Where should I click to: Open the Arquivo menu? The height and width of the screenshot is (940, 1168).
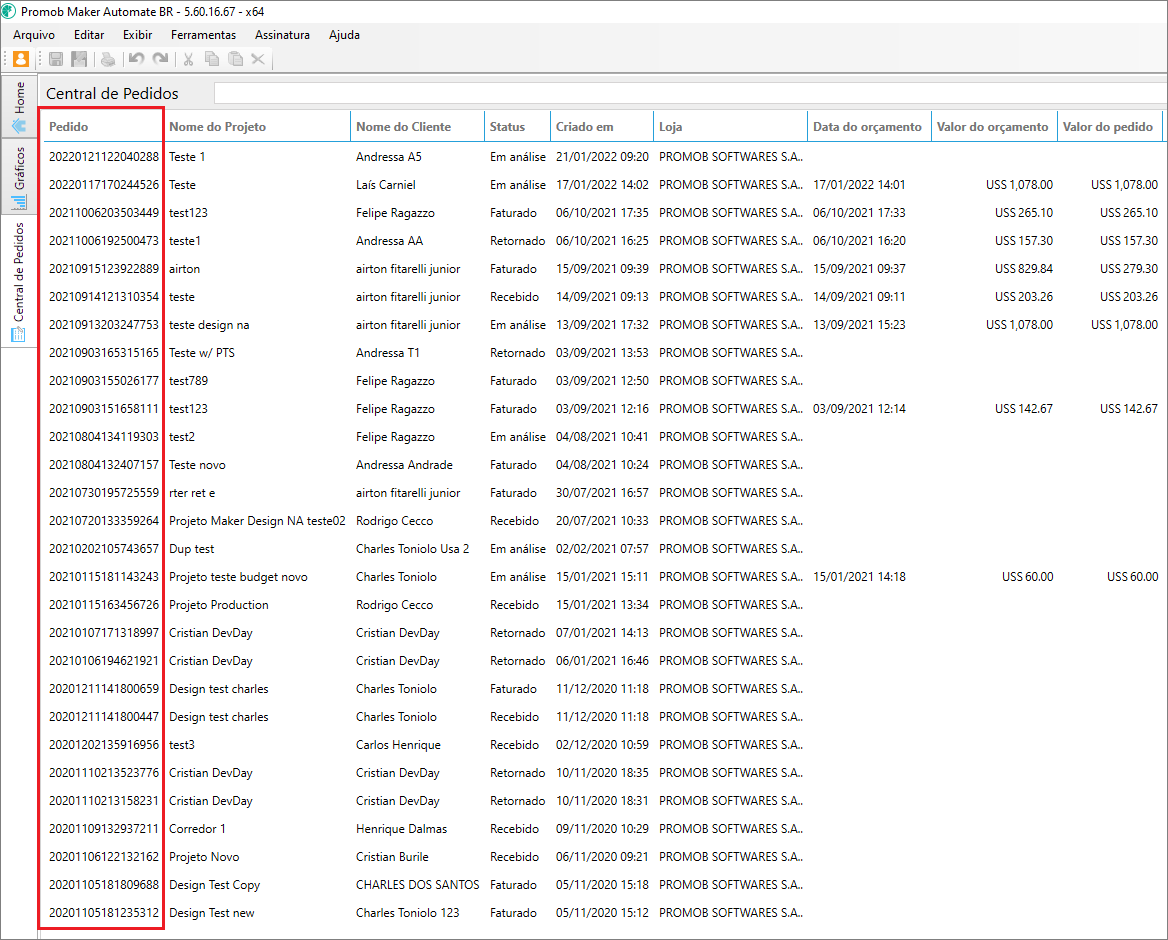pyautogui.click(x=34, y=35)
